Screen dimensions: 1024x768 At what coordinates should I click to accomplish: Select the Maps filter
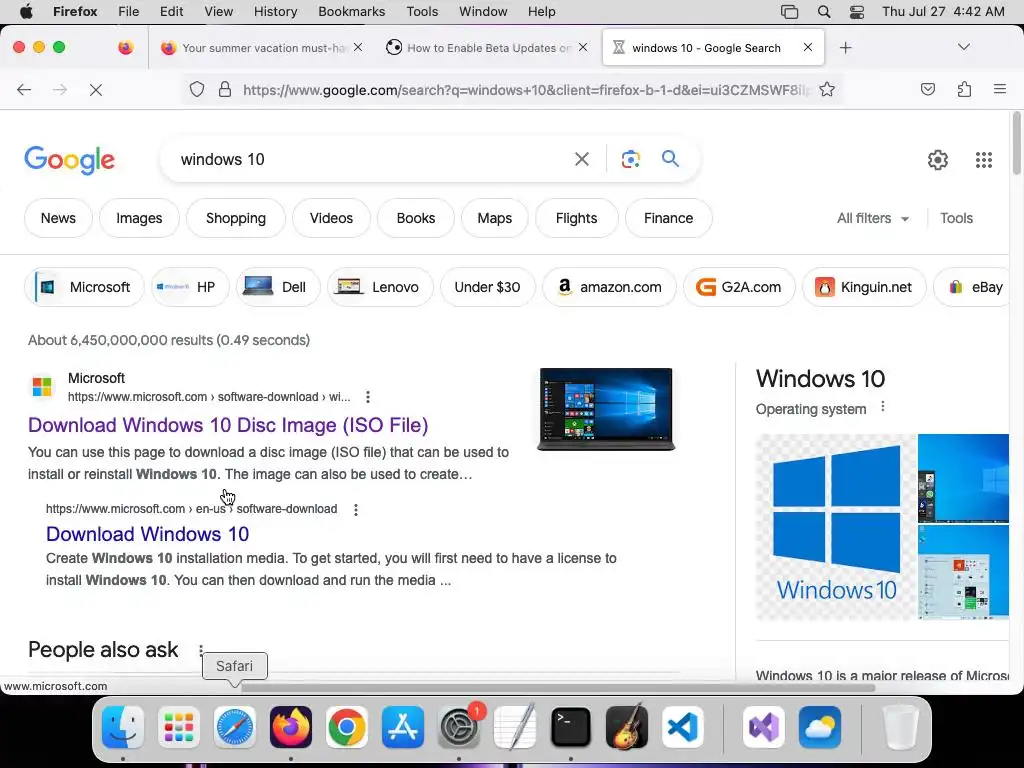(x=494, y=218)
